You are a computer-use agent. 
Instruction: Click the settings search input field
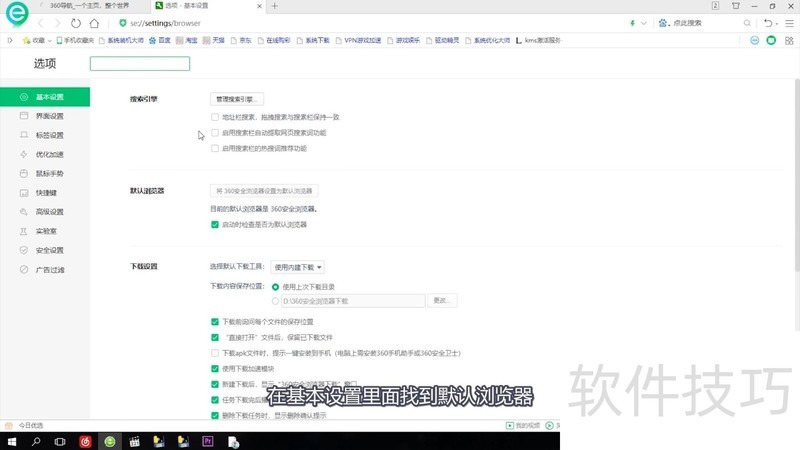click(x=140, y=64)
